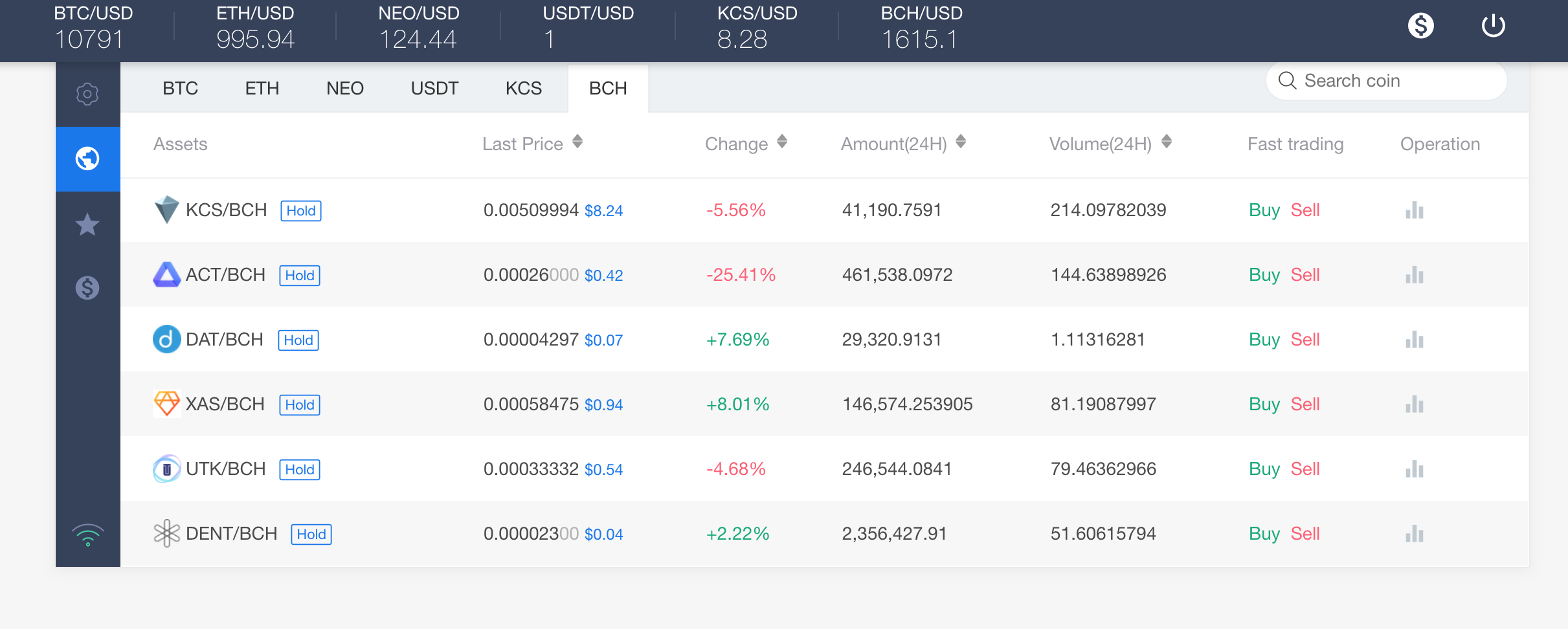Click Sell for KCS/BCH

tap(1305, 210)
